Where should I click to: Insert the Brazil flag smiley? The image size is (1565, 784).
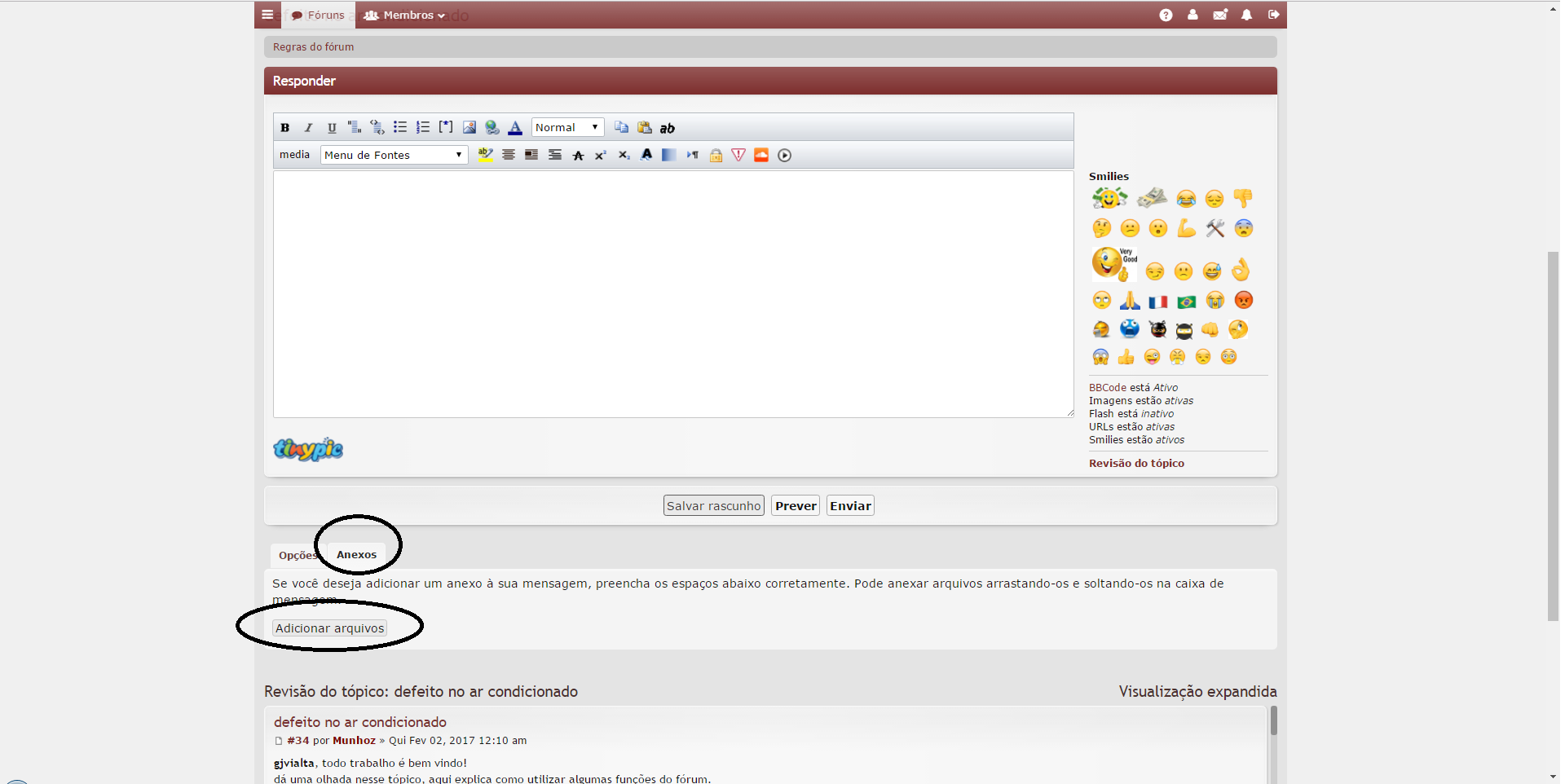1186,302
